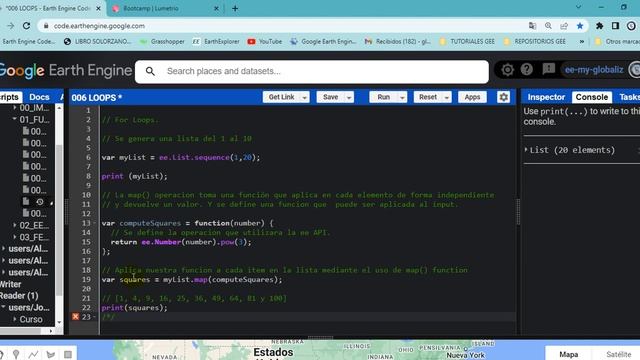Open the Apps button

[x=472, y=97]
